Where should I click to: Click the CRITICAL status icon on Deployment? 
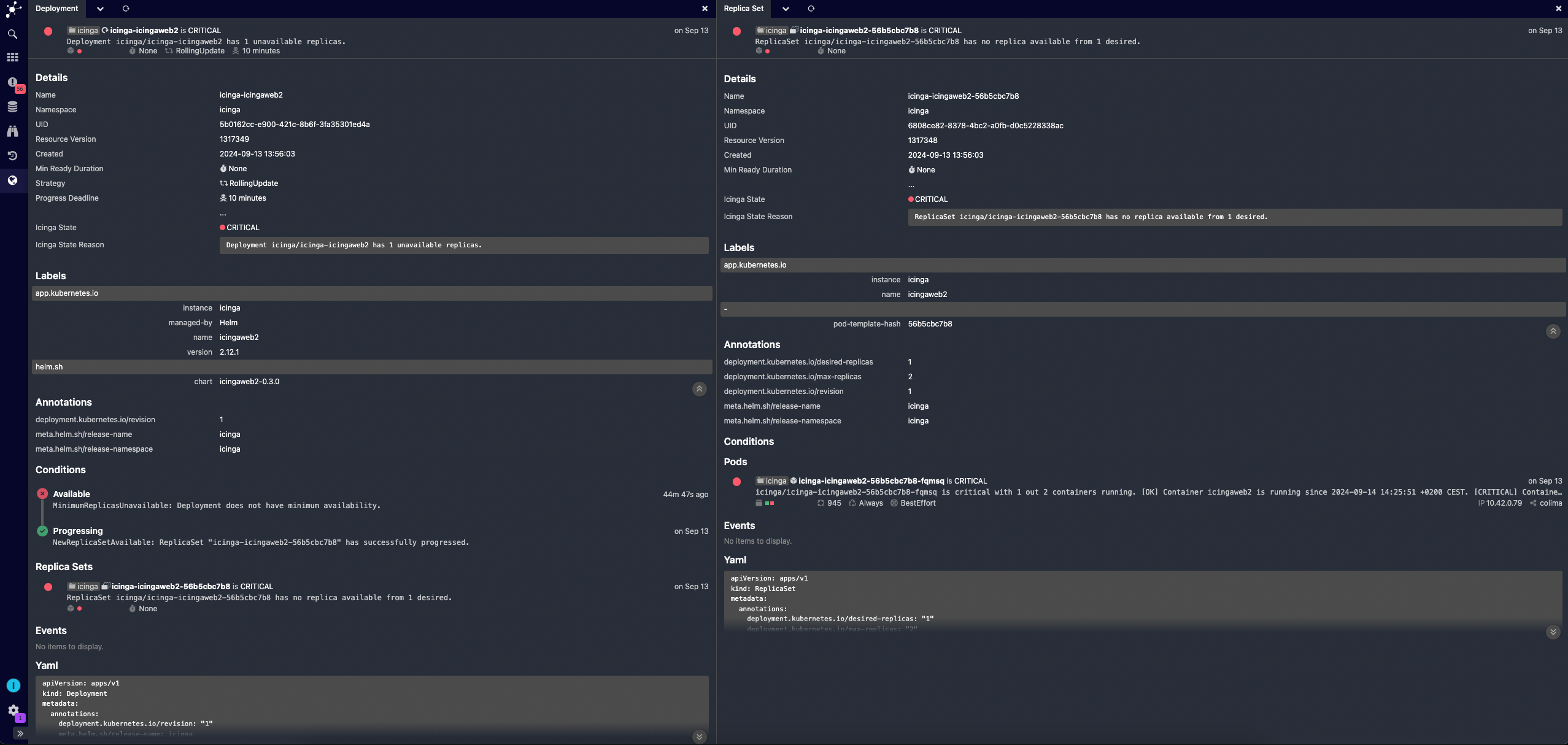click(48, 31)
